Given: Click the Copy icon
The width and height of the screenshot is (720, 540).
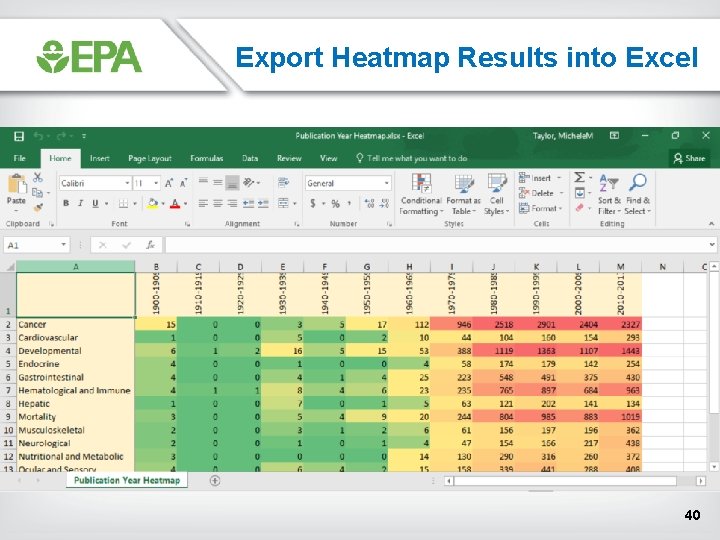Looking at the screenshot, I should (x=38, y=193).
